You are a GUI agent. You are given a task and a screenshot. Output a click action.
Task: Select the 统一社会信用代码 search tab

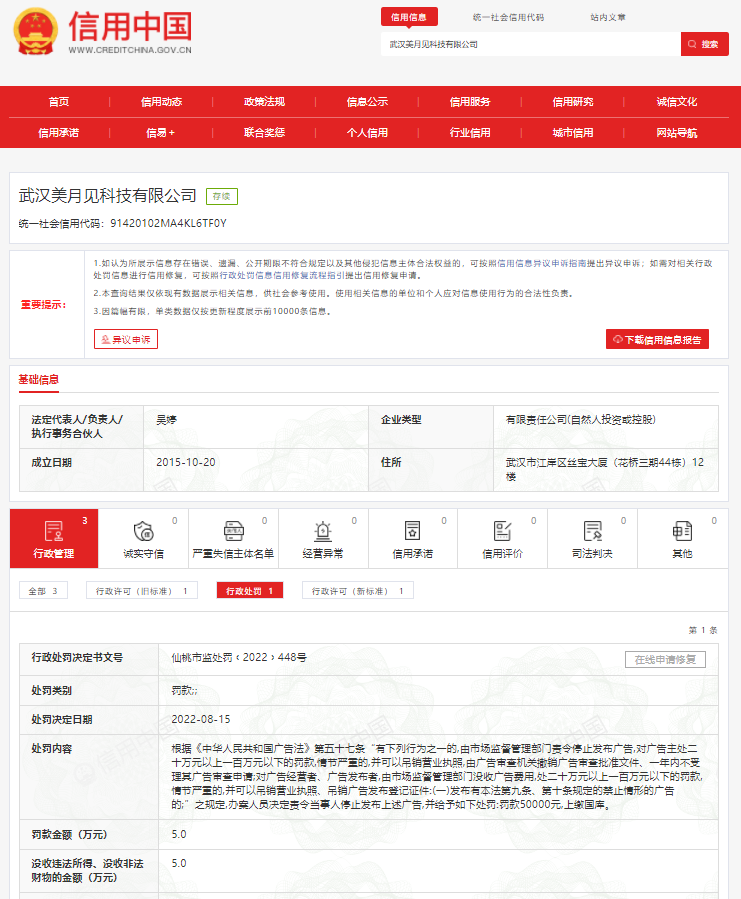tap(508, 17)
